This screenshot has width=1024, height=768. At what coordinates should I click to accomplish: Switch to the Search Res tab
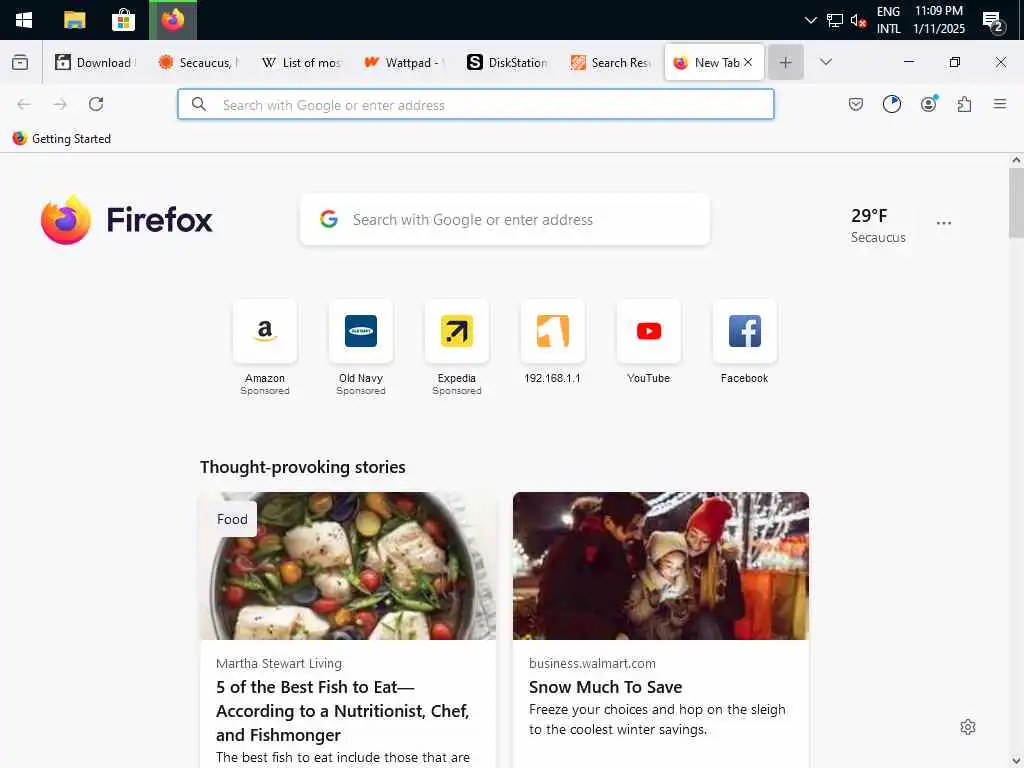click(x=610, y=63)
